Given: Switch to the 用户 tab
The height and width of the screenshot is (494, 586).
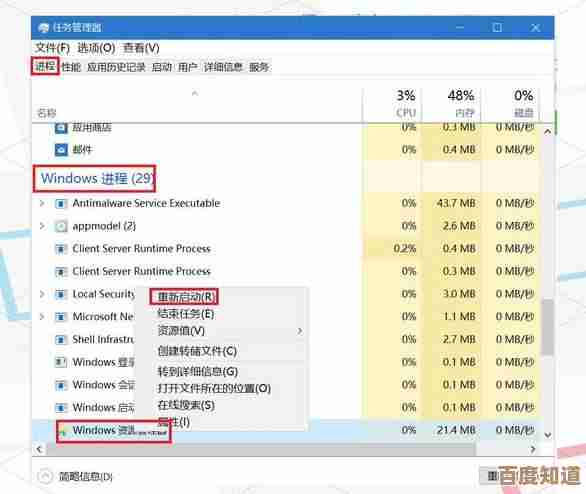Looking at the screenshot, I should (x=187, y=67).
